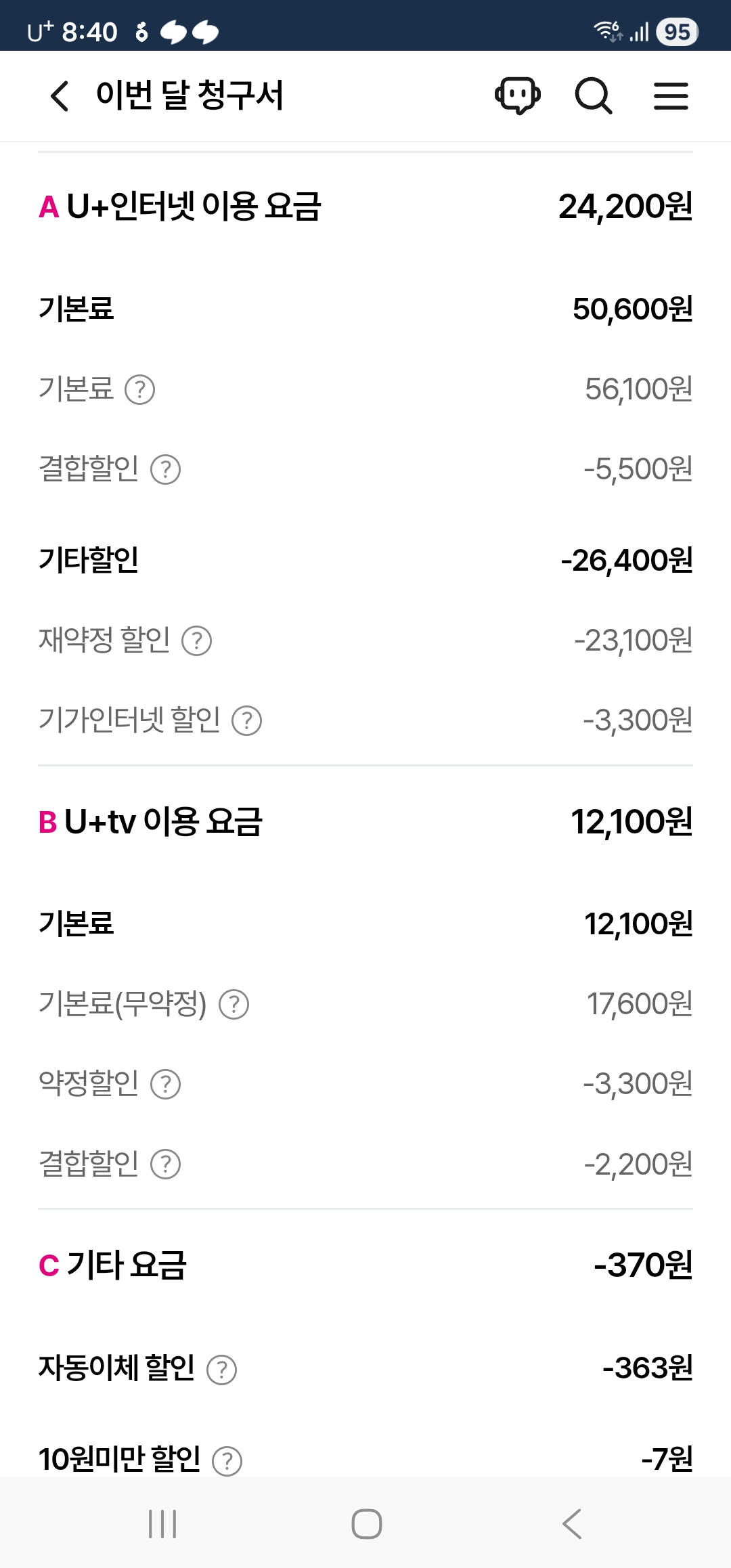Open 재약정 할인 help icon
Viewport: 731px width, 1568px height.
point(197,641)
